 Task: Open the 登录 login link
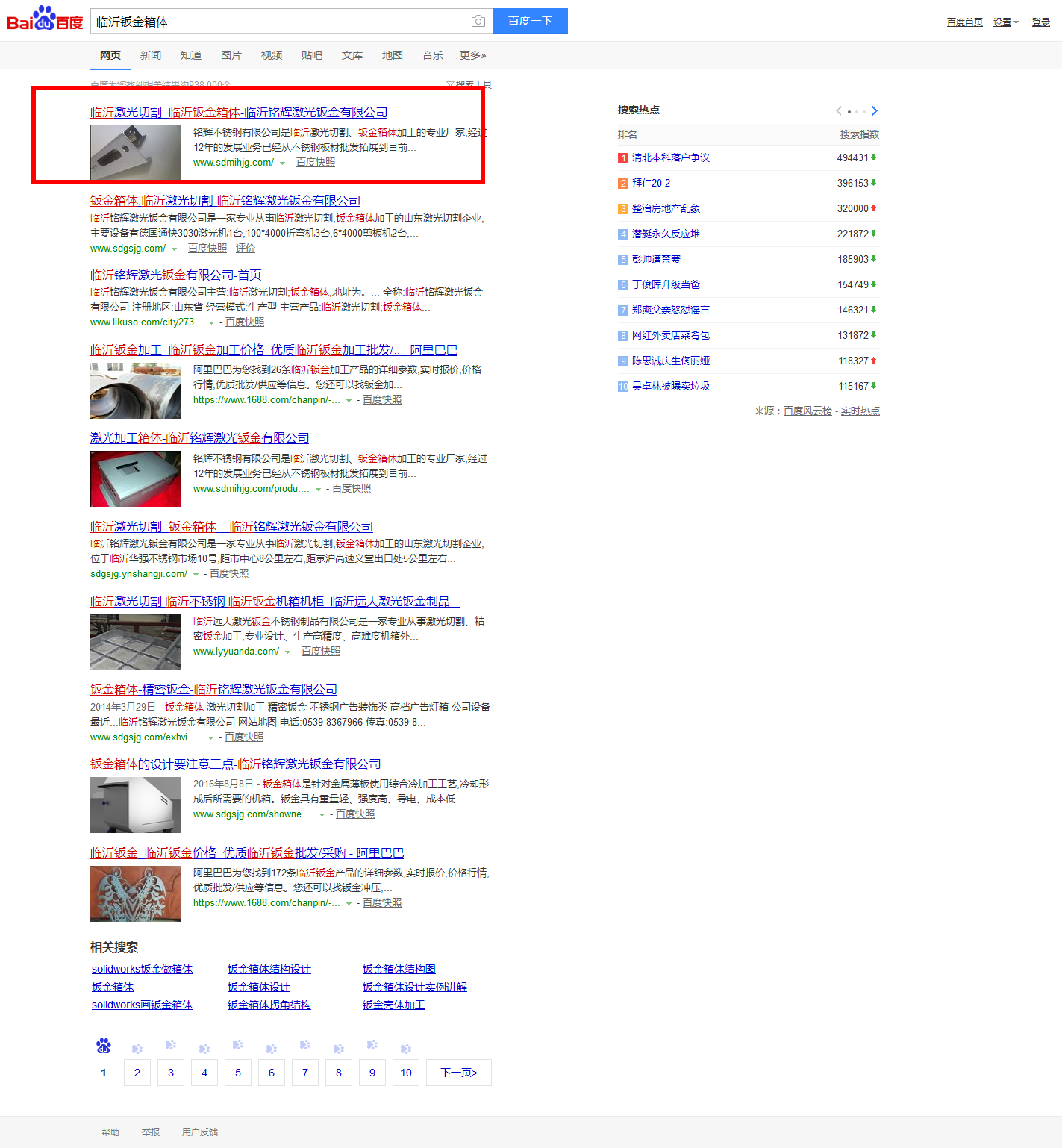tap(1040, 22)
